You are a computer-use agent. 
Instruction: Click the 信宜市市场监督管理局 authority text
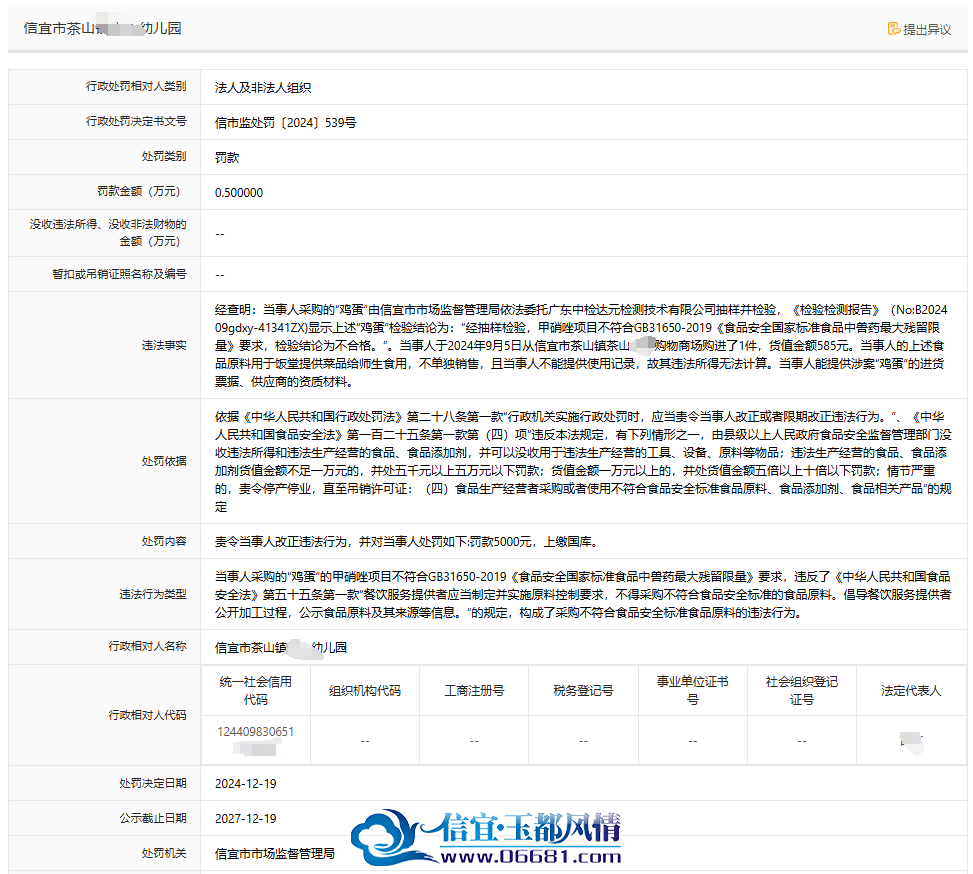coord(275,854)
